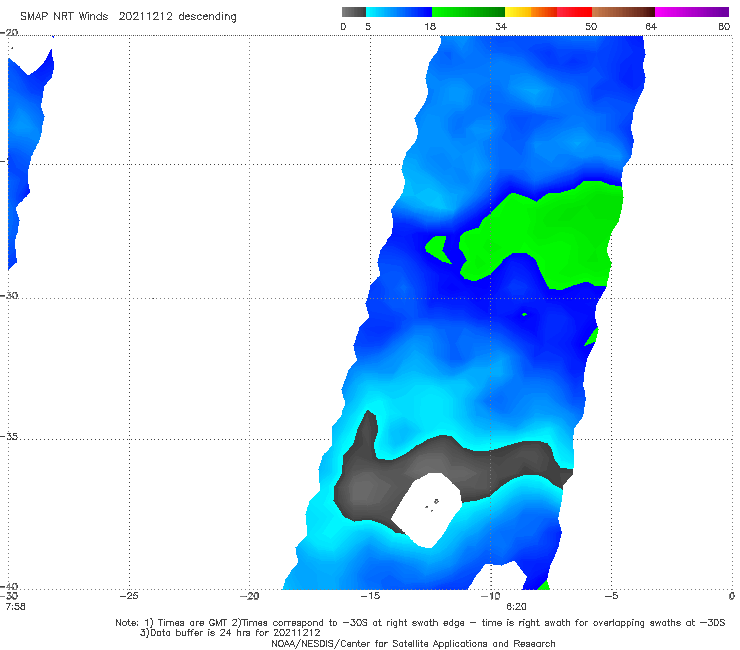The width and height of the screenshot is (740, 650).
Task: Click the 'Data buffer is 24 hrs' note
Action: pos(230,633)
